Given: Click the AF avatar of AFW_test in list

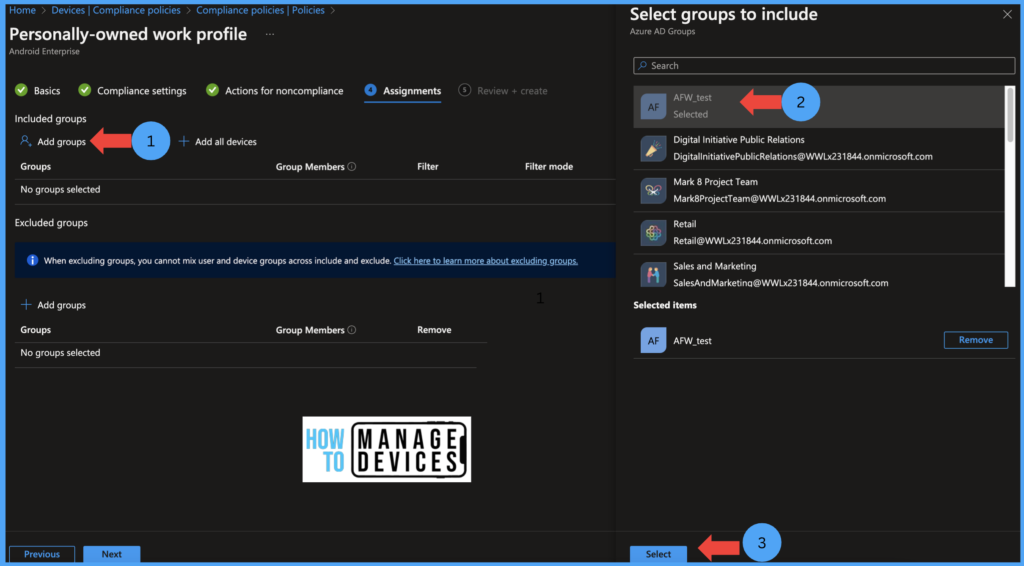Looking at the screenshot, I should coord(653,107).
